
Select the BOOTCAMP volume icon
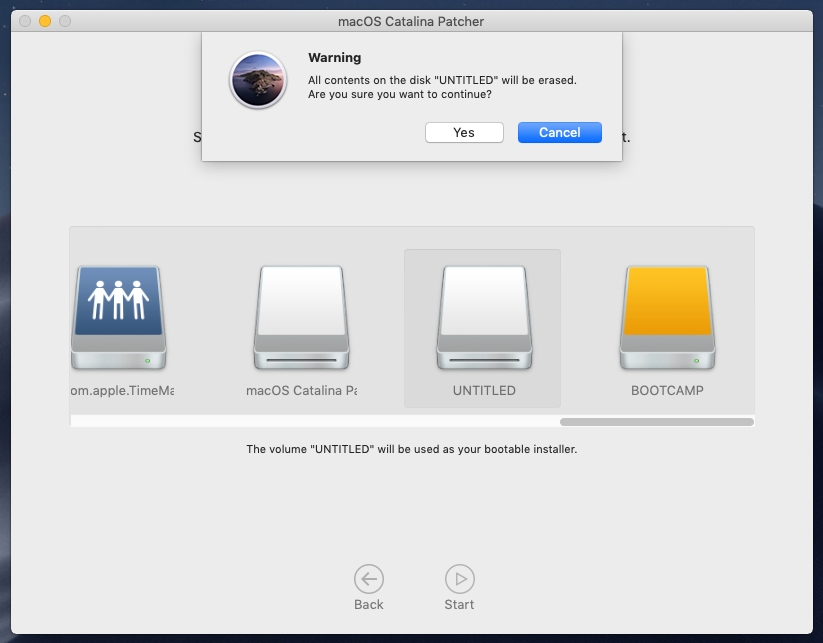coord(667,318)
